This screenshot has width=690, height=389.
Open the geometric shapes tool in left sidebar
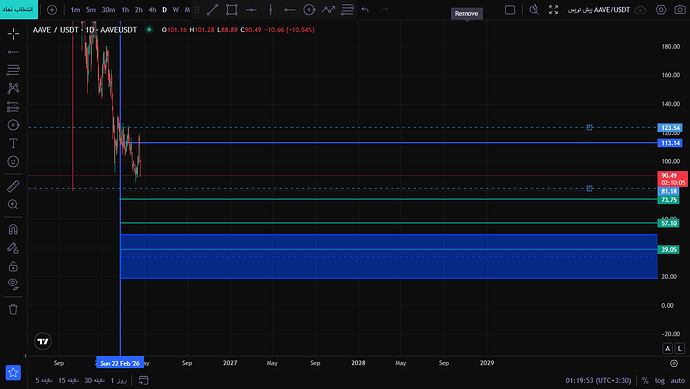[x=13, y=125]
